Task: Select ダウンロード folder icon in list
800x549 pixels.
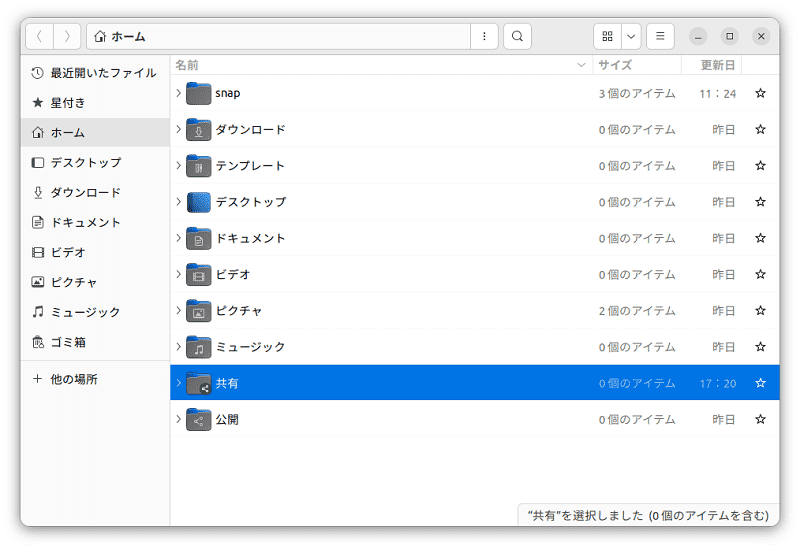Action: [x=198, y=130]
